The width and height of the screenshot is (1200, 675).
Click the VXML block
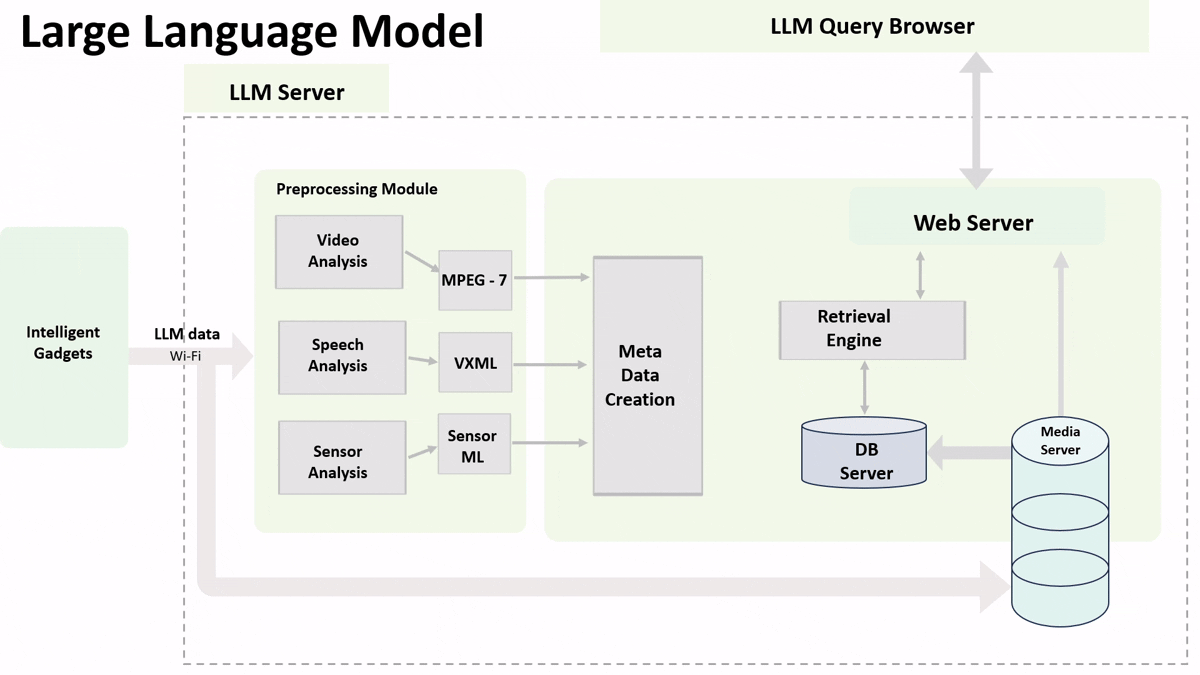(475, 363)
